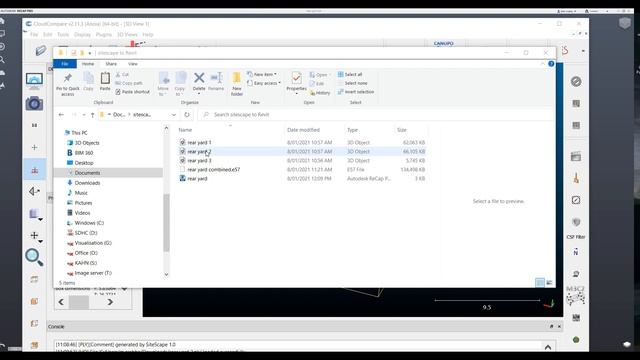Screen dimensions: 640x360
Task: Click CloudCompare flip-arrow icon in left toolbar
Action: pos(34,191)
